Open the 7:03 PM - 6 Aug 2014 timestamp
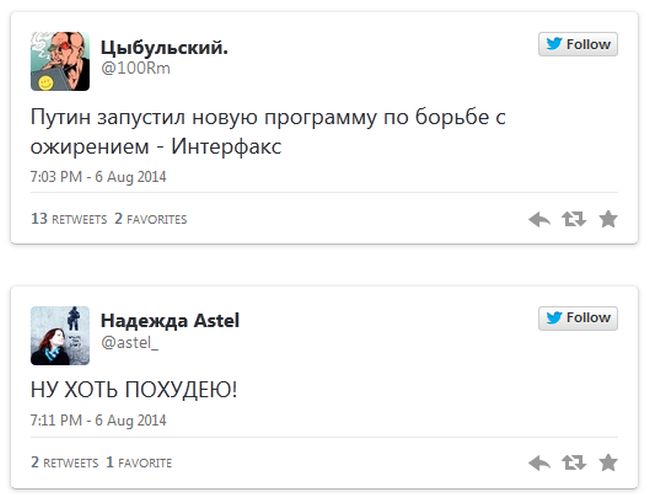This screenshot has width=650, height=498. pos(98,177)
